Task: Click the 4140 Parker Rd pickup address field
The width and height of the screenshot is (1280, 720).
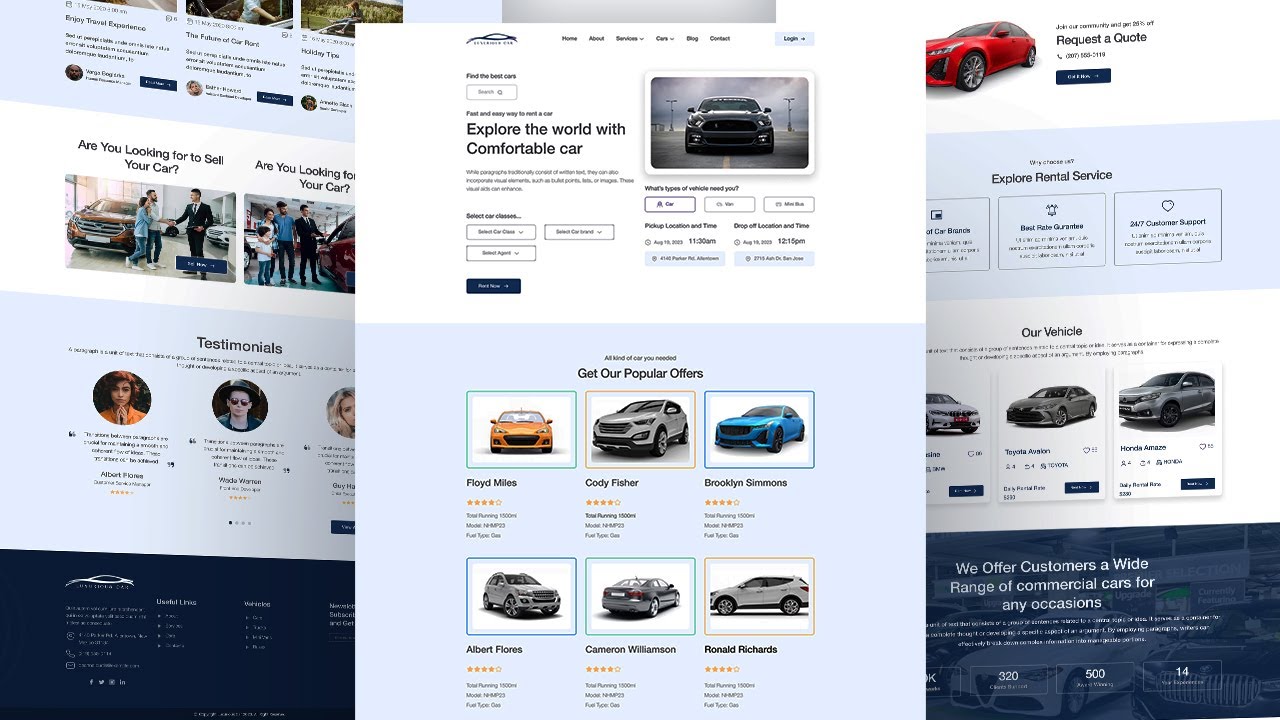Action: coord(685,259)
